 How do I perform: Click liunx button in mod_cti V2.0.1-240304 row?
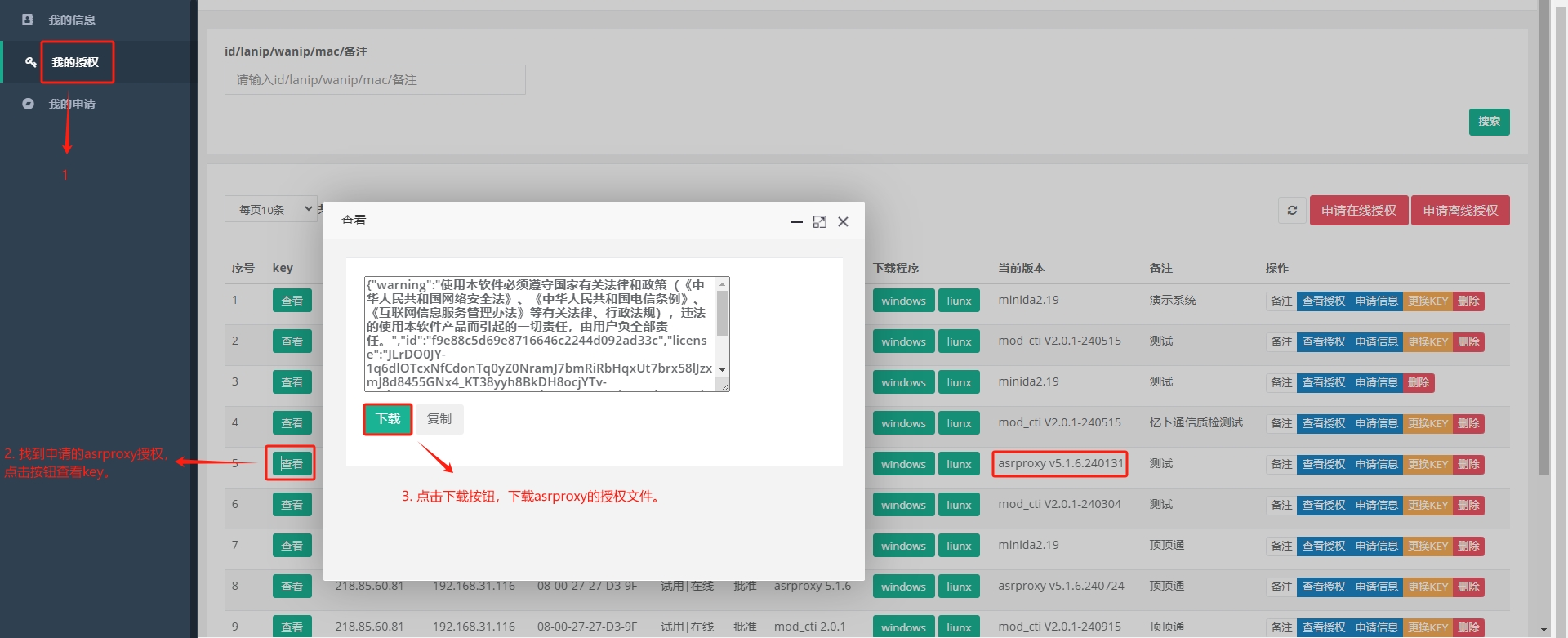click(959, 505)
